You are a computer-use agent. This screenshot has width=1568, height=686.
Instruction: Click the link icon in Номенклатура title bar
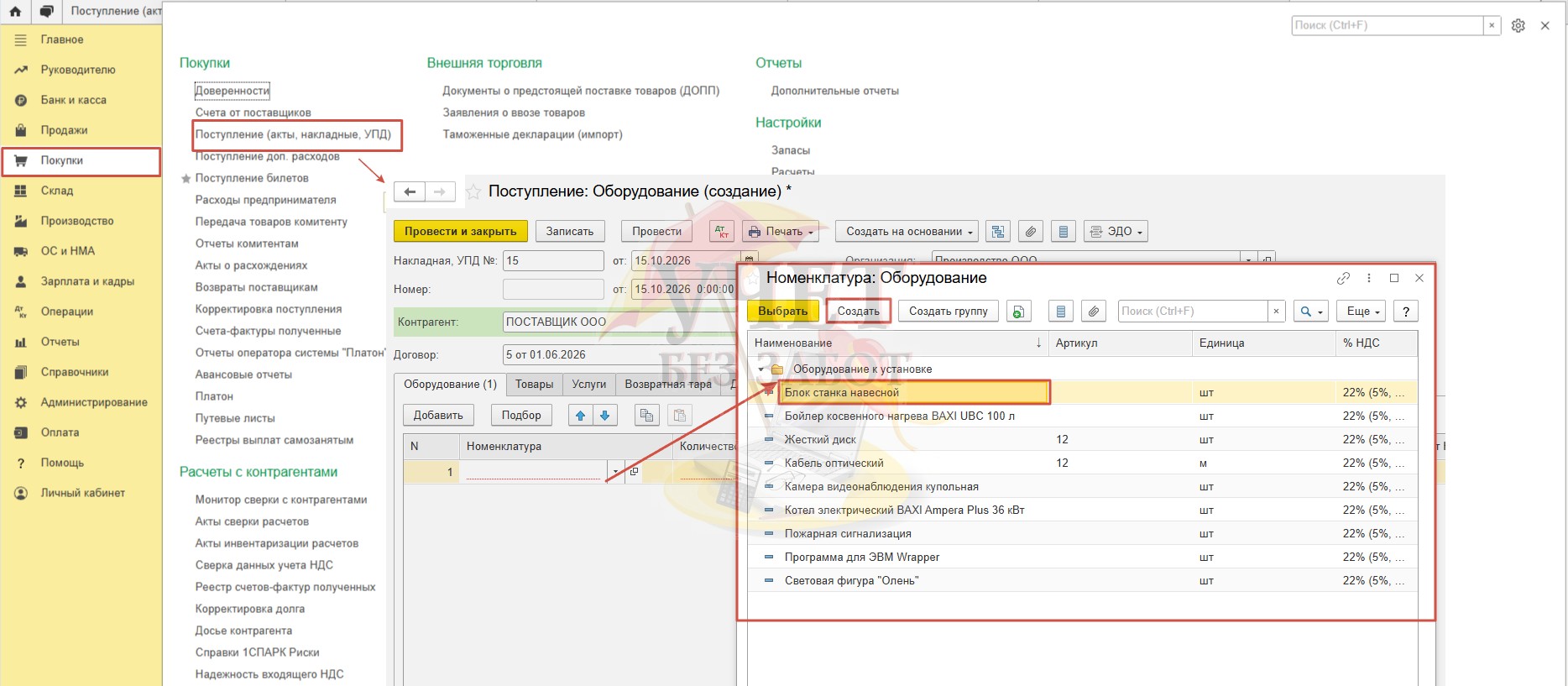[x=1343, y=278]
